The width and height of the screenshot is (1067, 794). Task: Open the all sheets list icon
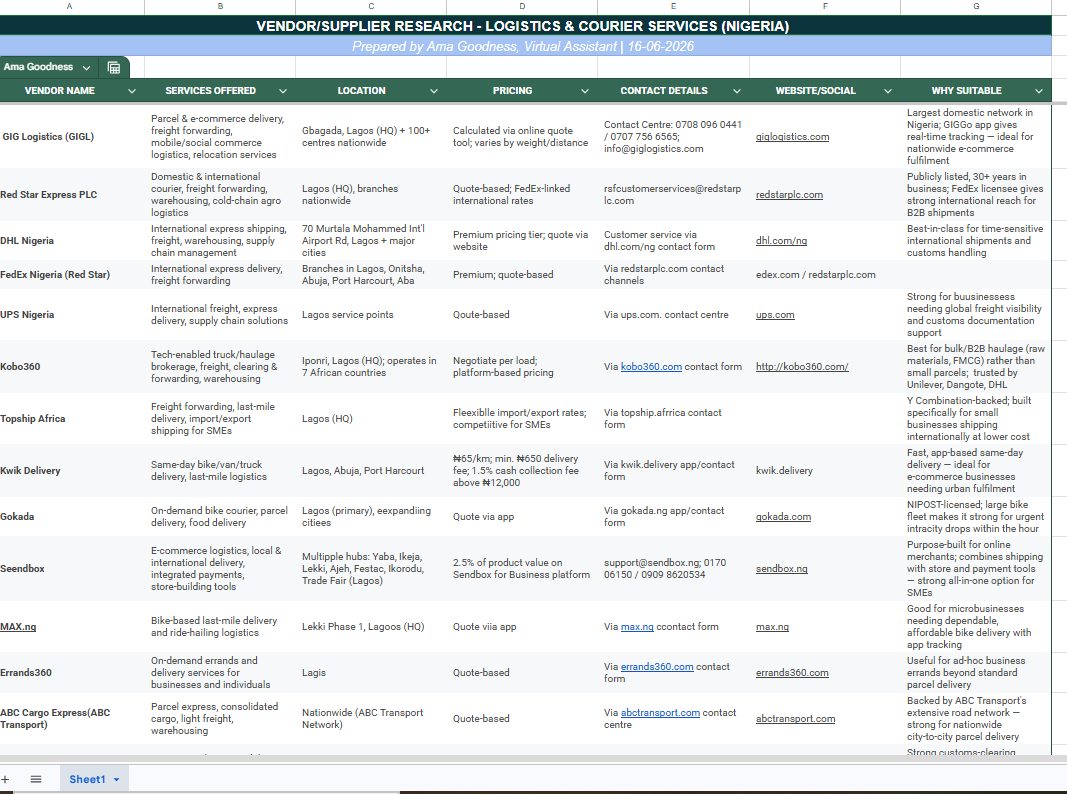36,780
